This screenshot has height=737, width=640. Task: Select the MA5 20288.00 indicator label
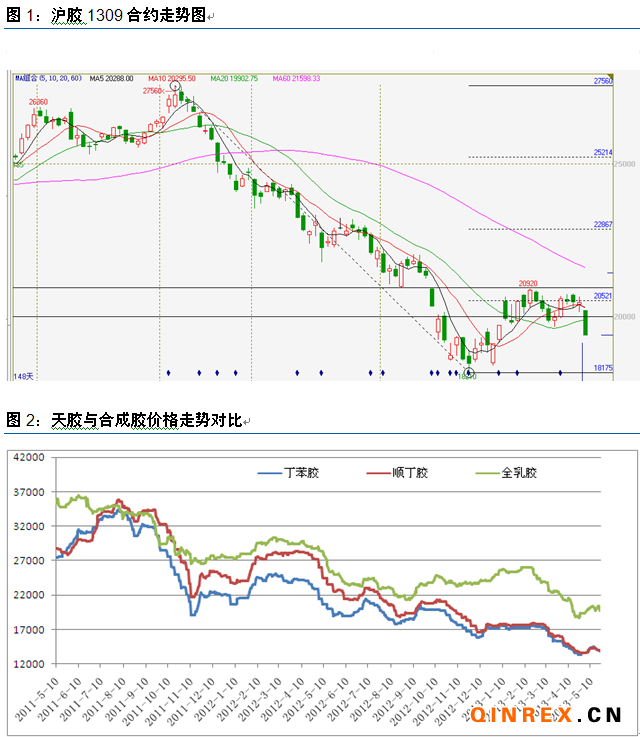112,78
